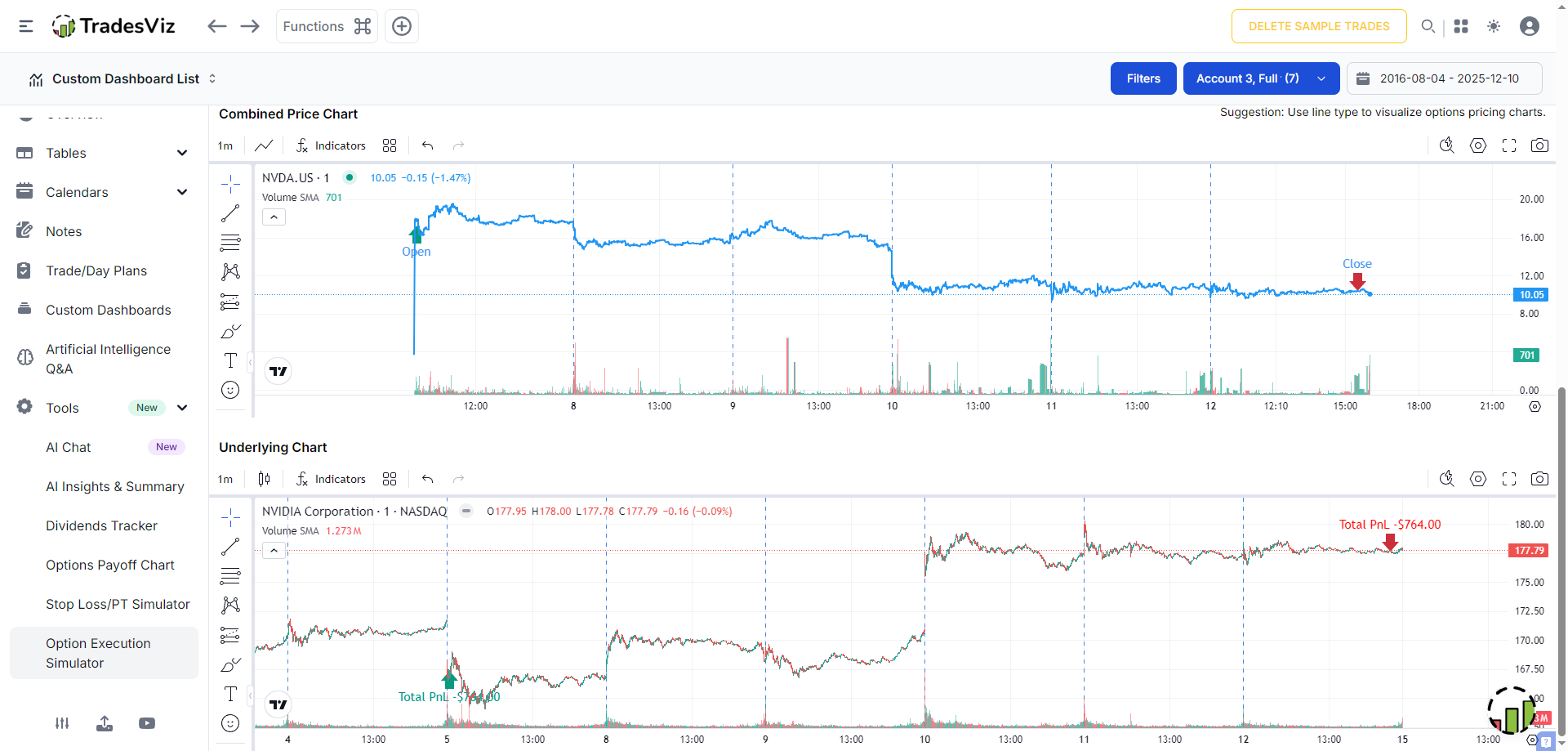The image size is (1568, 751).
Task: Open Underlying Chart settings hexagon icon
Action: click(1478, 479)
